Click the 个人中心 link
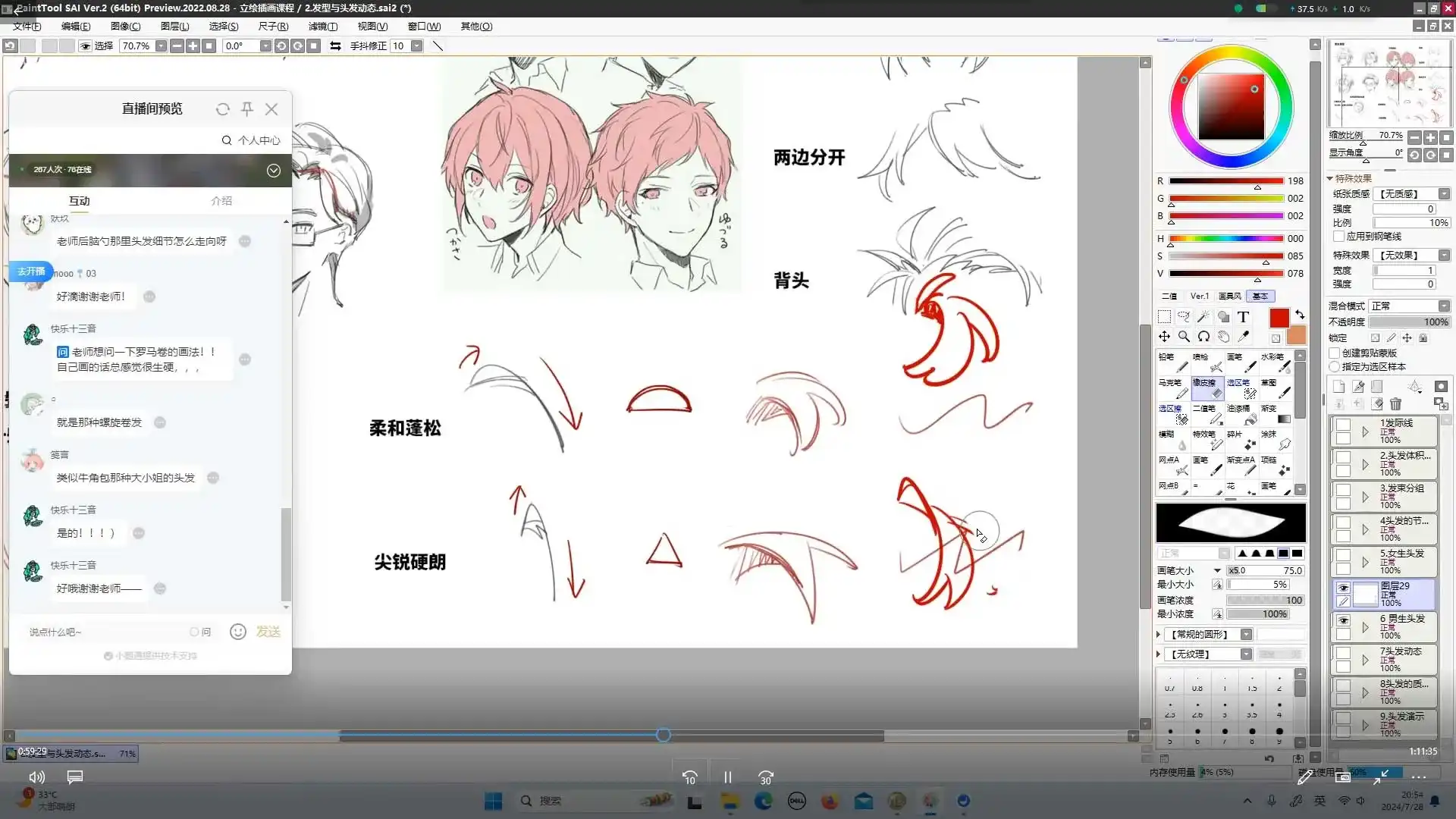 tap(259, 140)
